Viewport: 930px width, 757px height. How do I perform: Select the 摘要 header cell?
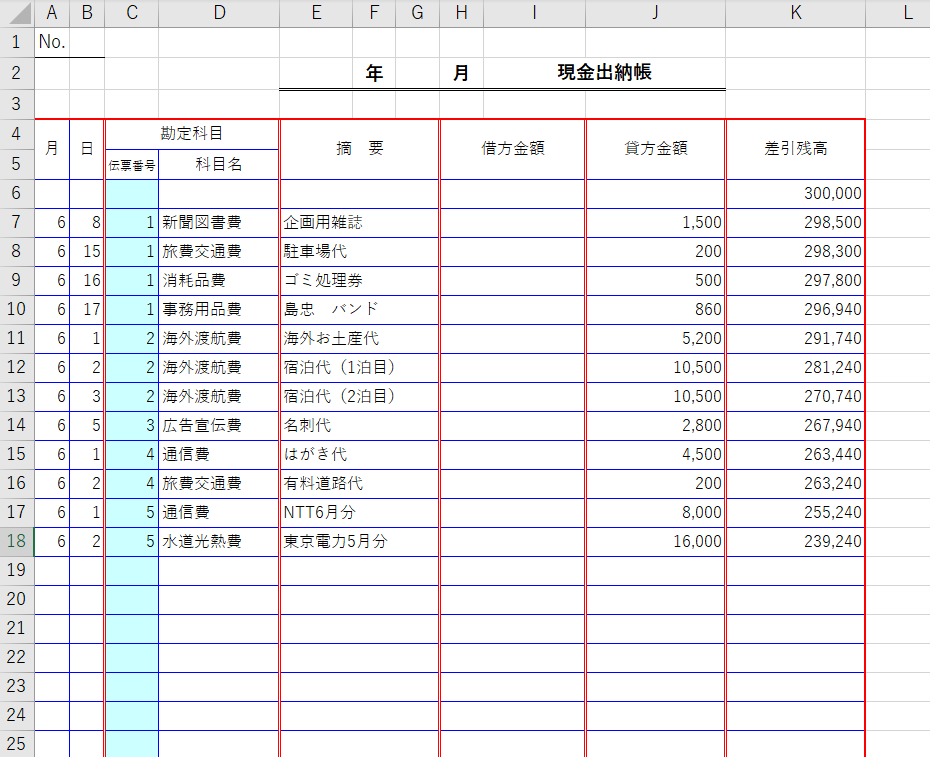[x=359, y=148]
